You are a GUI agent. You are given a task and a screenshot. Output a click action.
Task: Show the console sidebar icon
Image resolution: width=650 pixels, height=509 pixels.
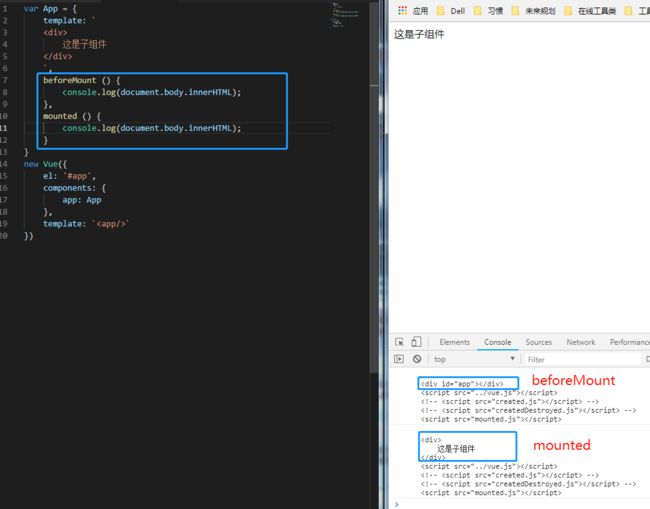pos(399,359)
